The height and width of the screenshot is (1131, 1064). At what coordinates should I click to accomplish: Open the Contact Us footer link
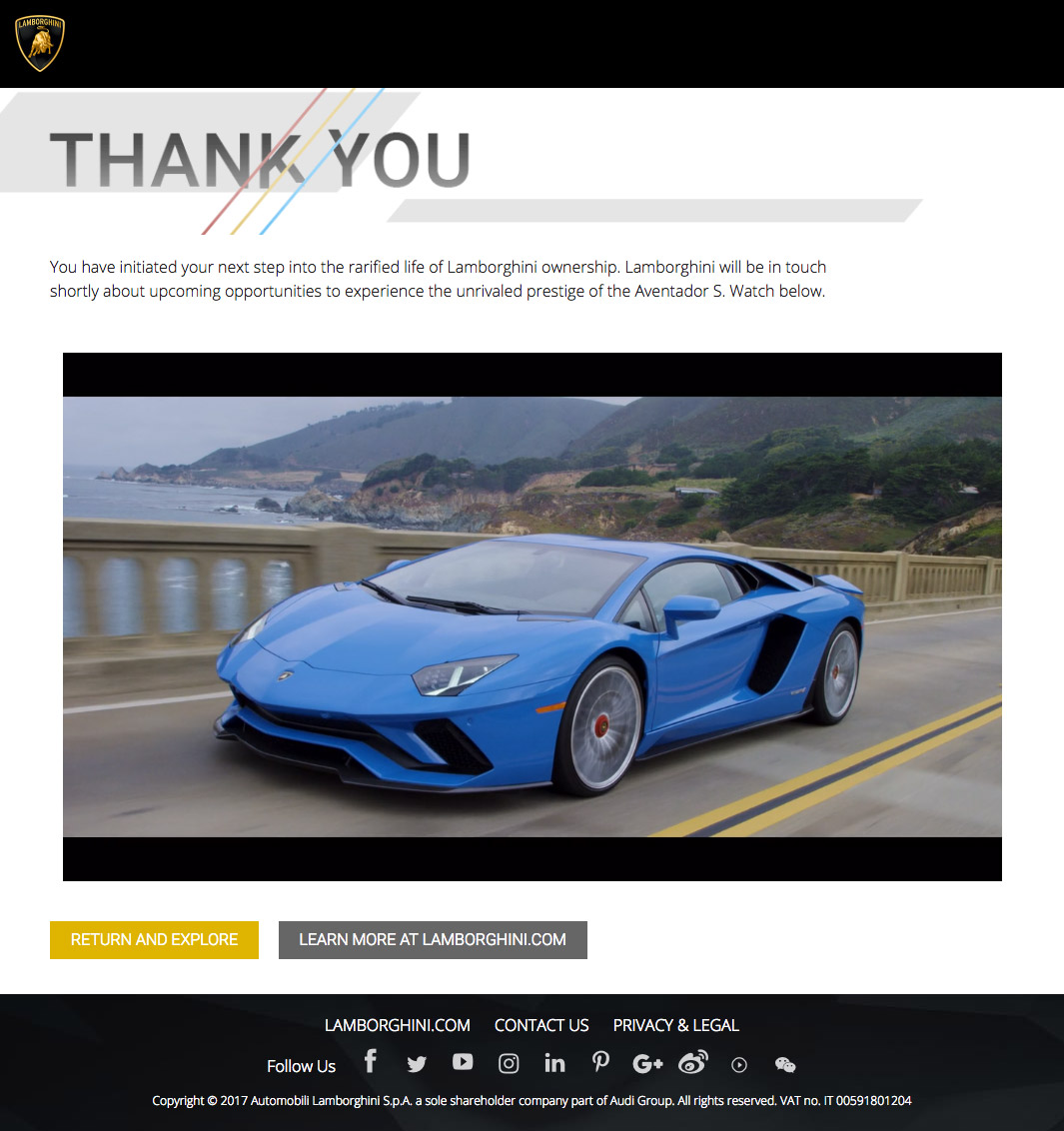point(541,1025)
